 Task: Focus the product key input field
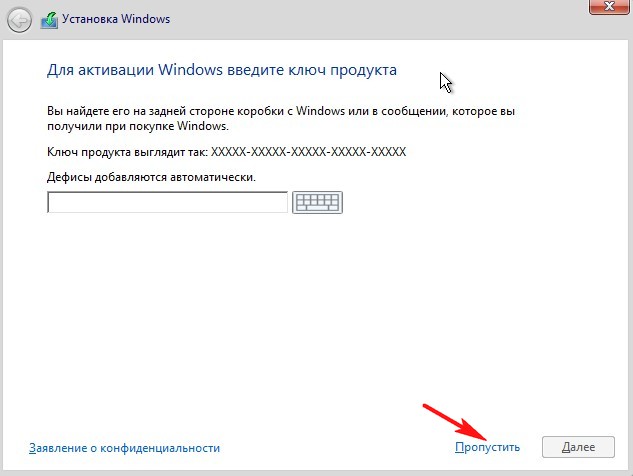pos(168,202)
